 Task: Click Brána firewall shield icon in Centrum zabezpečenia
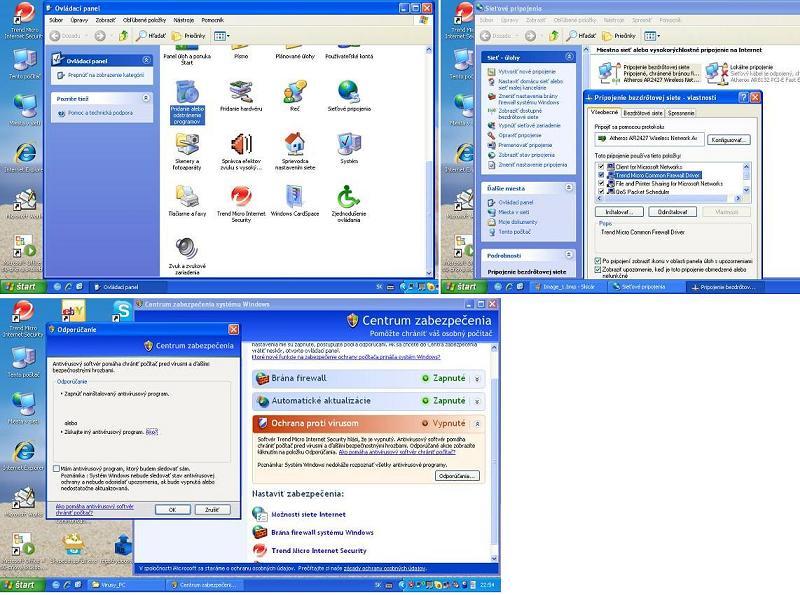point(262,379)
